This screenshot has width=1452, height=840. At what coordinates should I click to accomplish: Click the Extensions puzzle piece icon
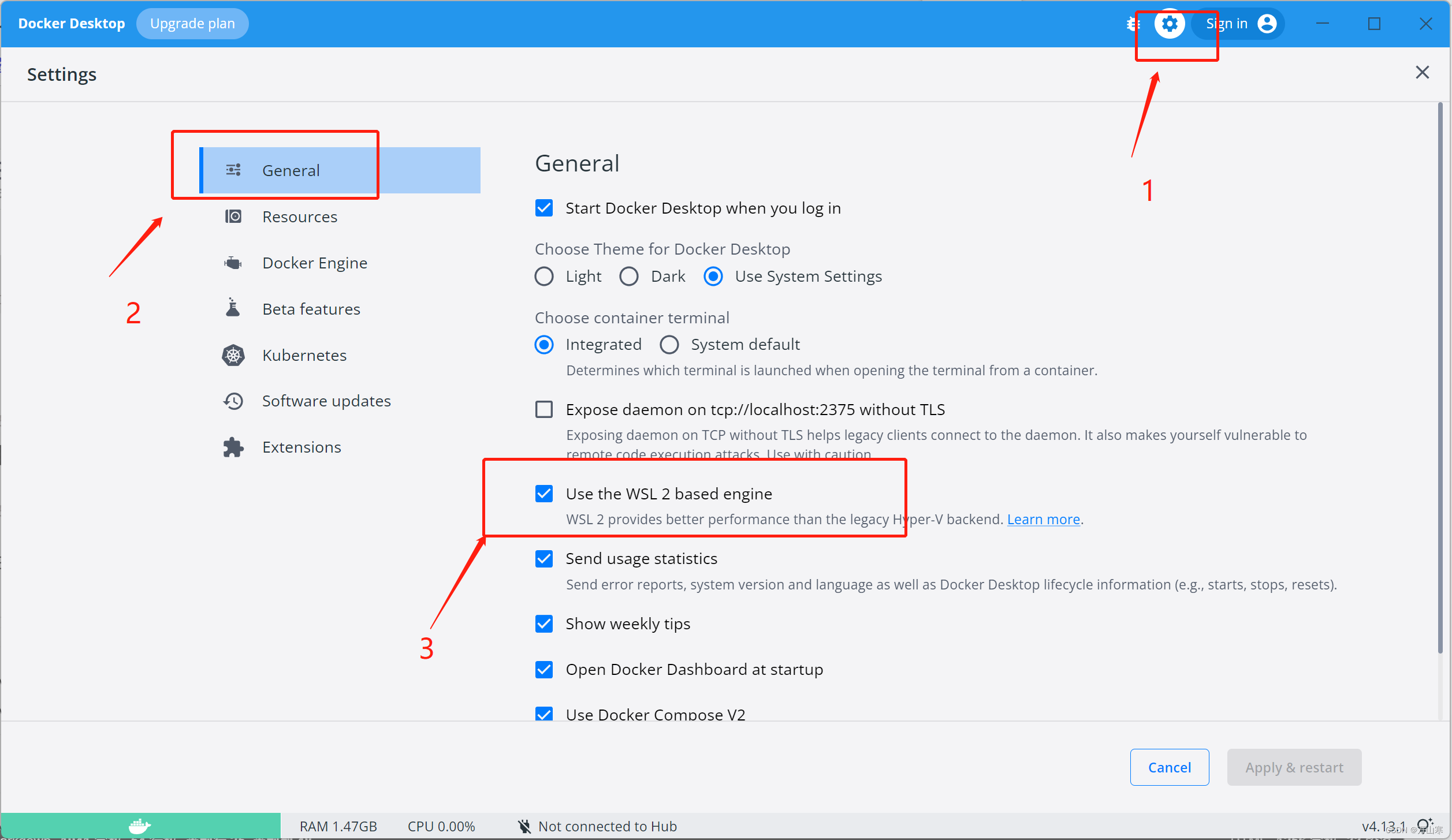(233, 447)
